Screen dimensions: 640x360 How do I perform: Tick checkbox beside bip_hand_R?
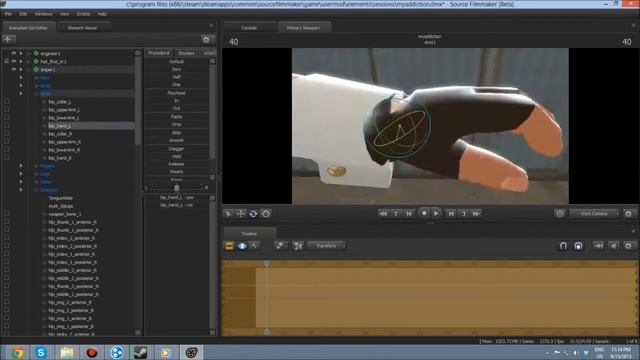6,158
